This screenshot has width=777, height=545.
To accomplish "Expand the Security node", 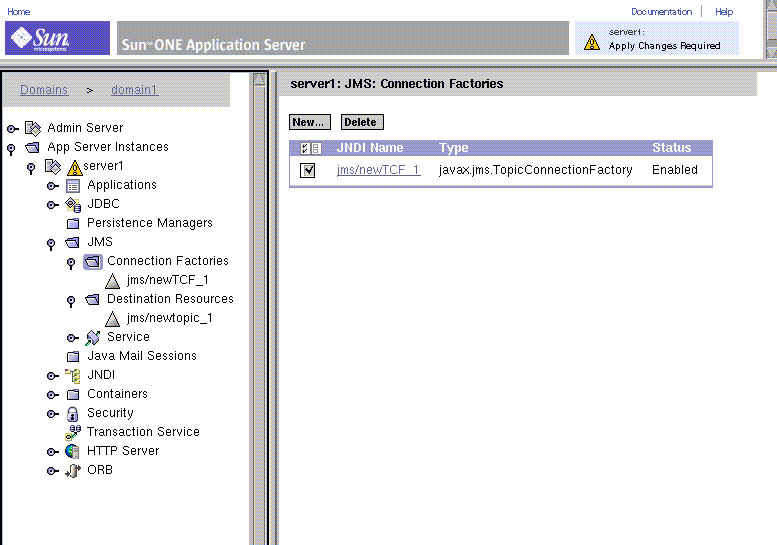I will [x=53, y=414].
